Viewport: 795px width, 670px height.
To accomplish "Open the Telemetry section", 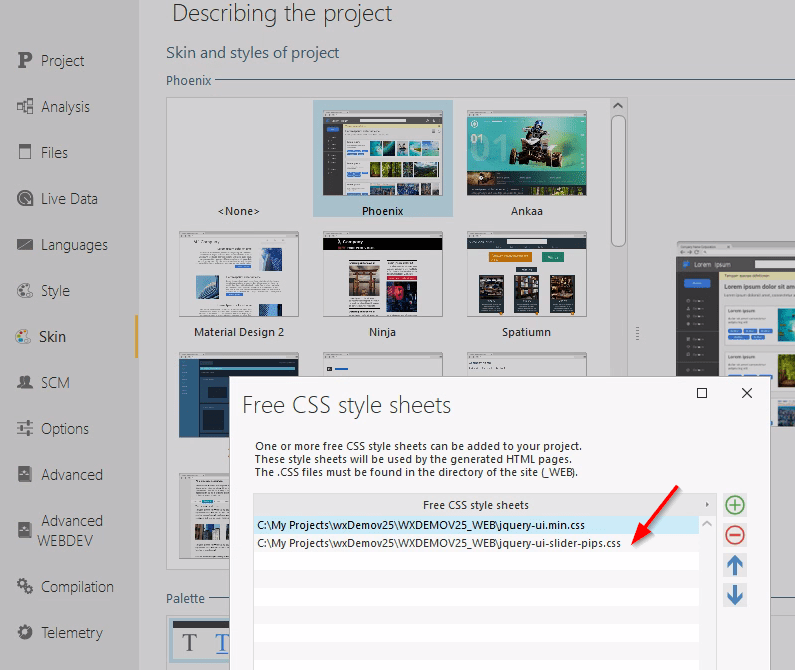I will (x=71, y=633).
